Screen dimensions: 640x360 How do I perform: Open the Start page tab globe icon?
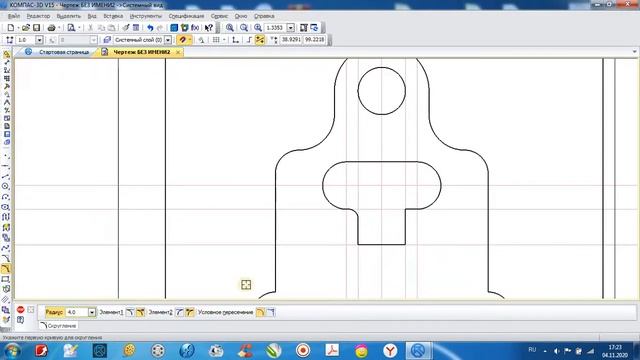pos(28,52)
